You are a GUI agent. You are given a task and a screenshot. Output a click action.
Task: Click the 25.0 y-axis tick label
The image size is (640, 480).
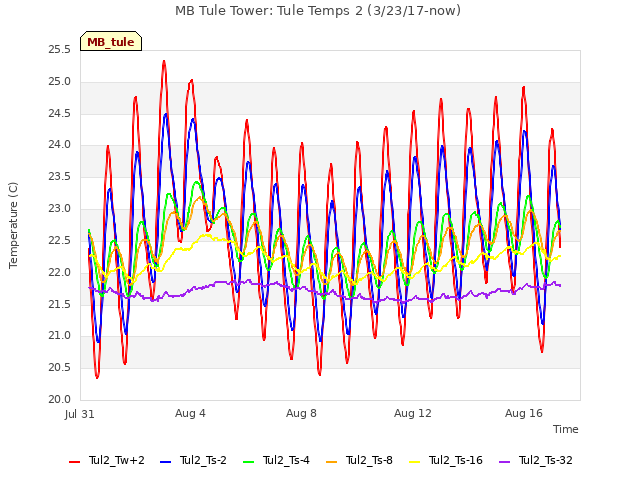point(60,82)
